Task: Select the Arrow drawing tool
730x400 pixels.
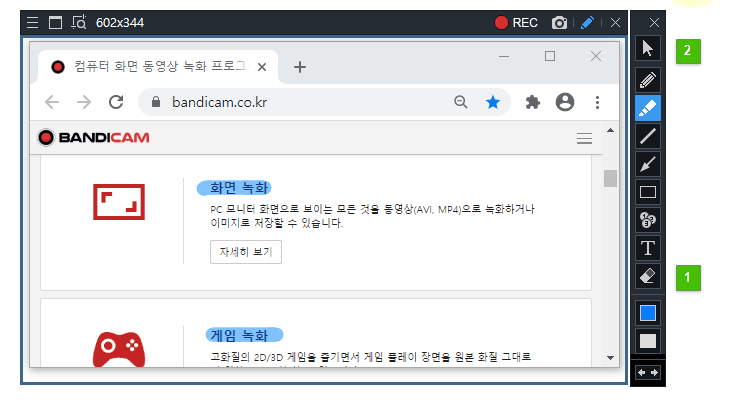Action: pos(648,164)
